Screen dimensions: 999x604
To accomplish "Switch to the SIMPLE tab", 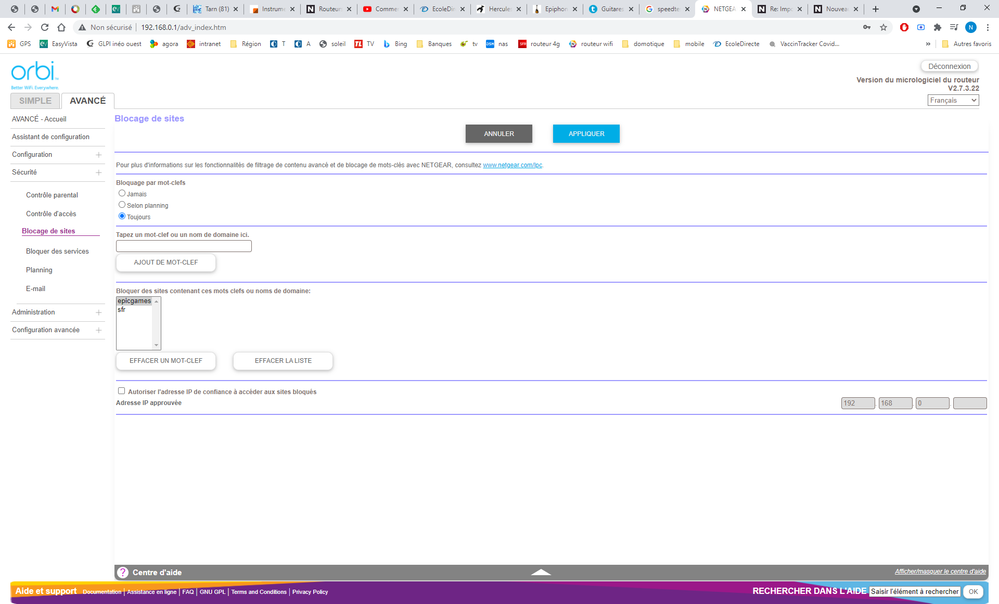I will (x=35, y=101).
